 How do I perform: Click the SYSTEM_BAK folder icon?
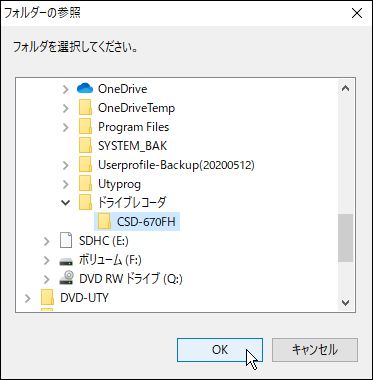(85, 146)
